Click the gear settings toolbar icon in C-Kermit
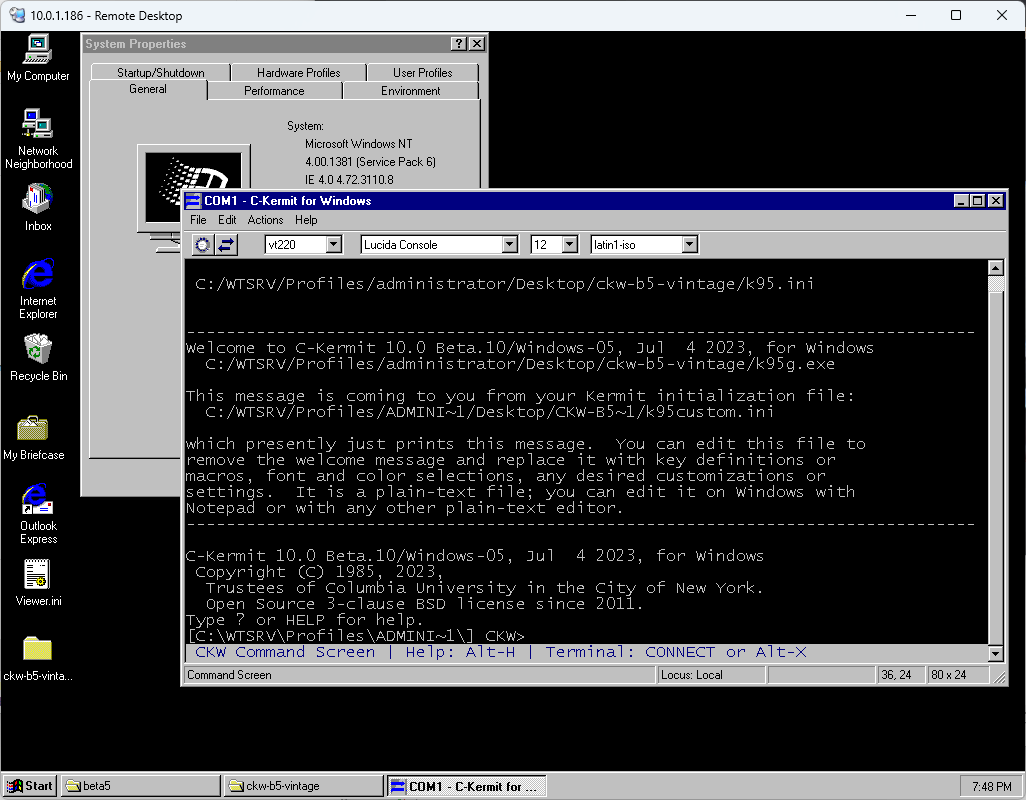This screenshot has height=800, width=1026. point(203,245)
